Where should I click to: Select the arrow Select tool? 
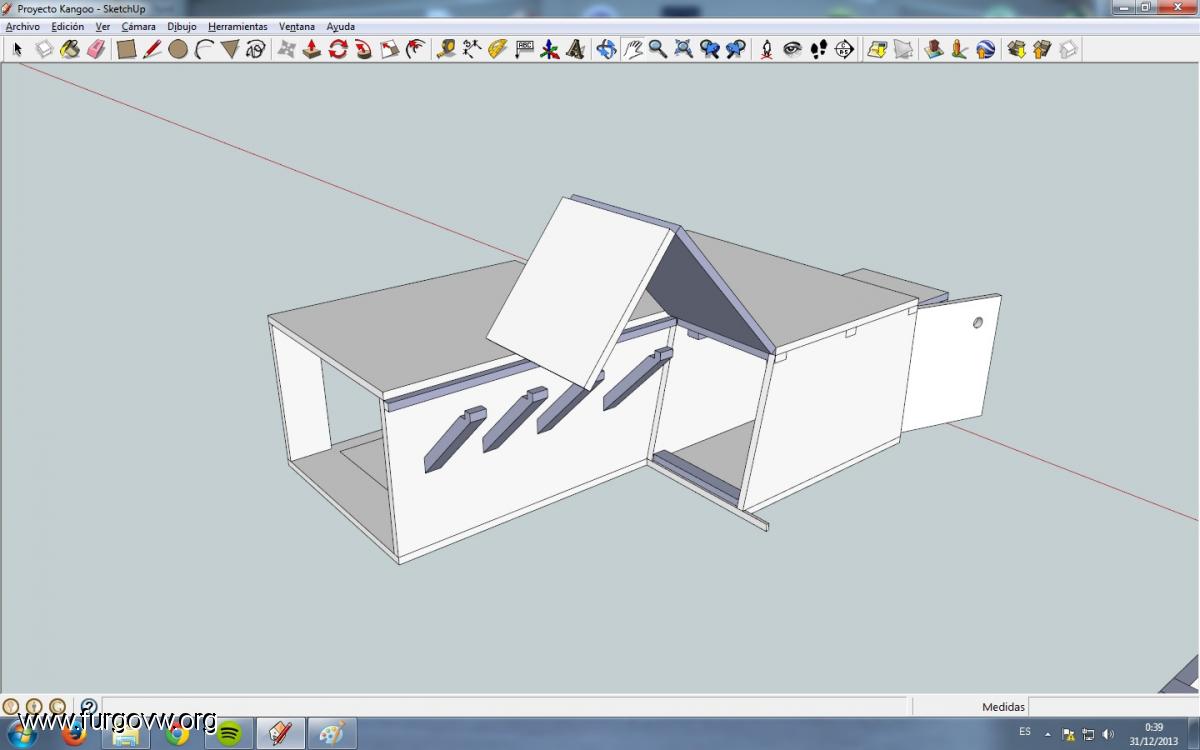coord(17,49)
